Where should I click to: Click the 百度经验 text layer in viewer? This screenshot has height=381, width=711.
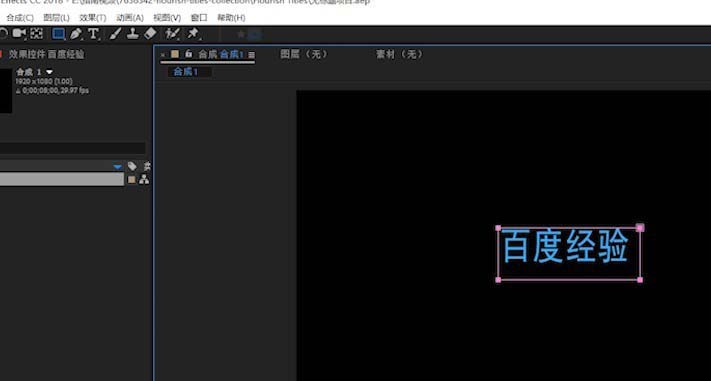pos(565,246)
